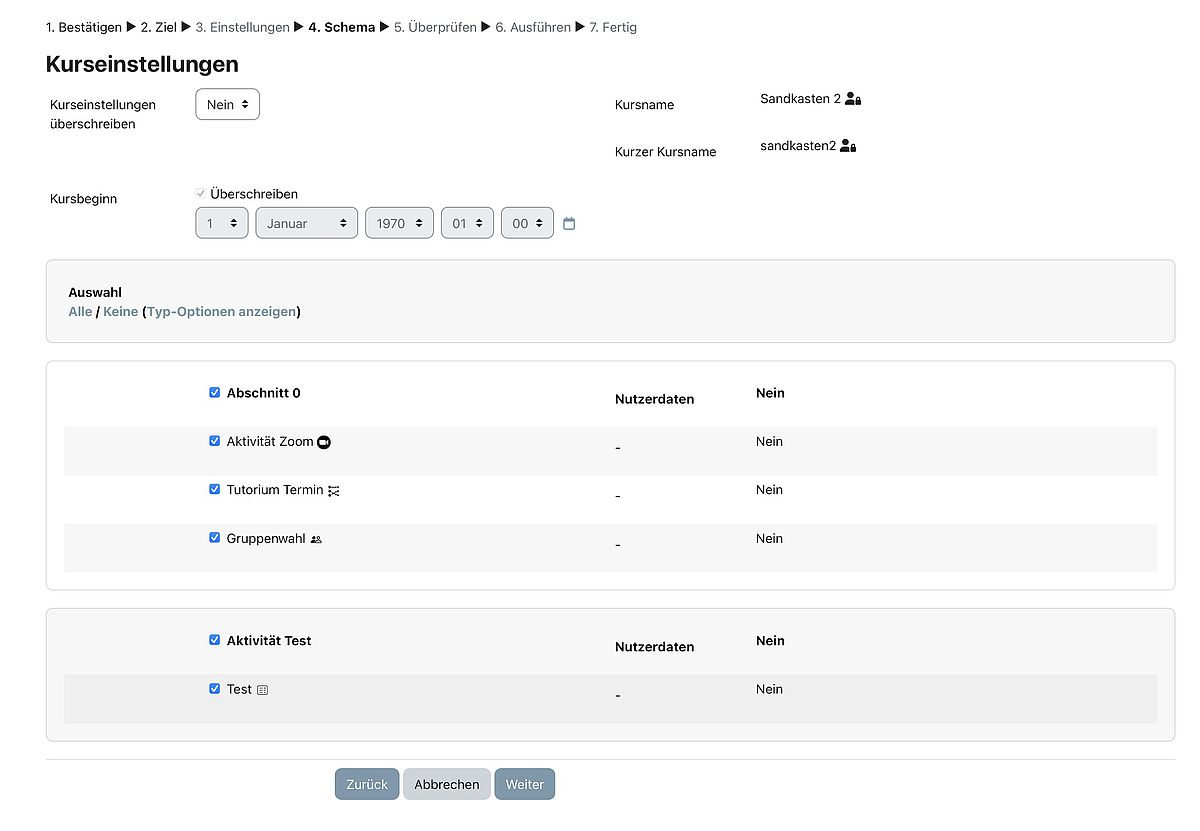Uncheck the Aktivität Test section checkbox
The image size is (1200, 831).
[214, 640]
